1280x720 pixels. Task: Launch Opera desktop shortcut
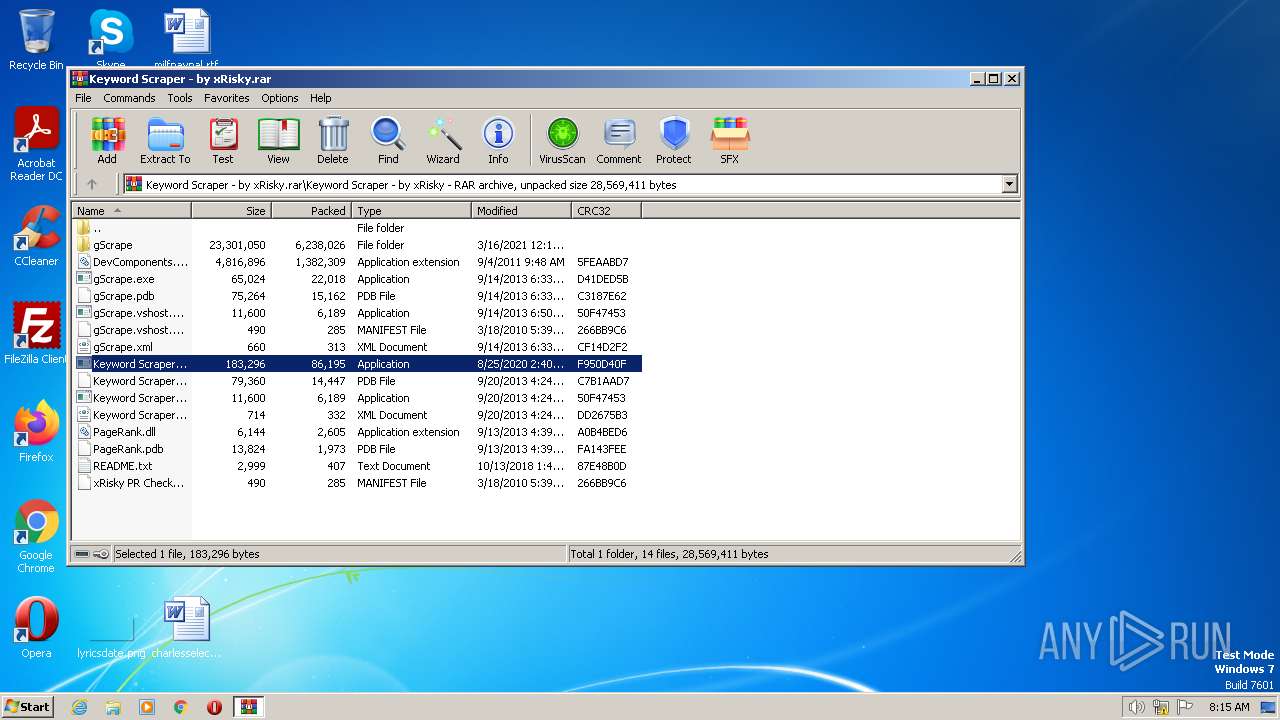(x=36, y=628)
